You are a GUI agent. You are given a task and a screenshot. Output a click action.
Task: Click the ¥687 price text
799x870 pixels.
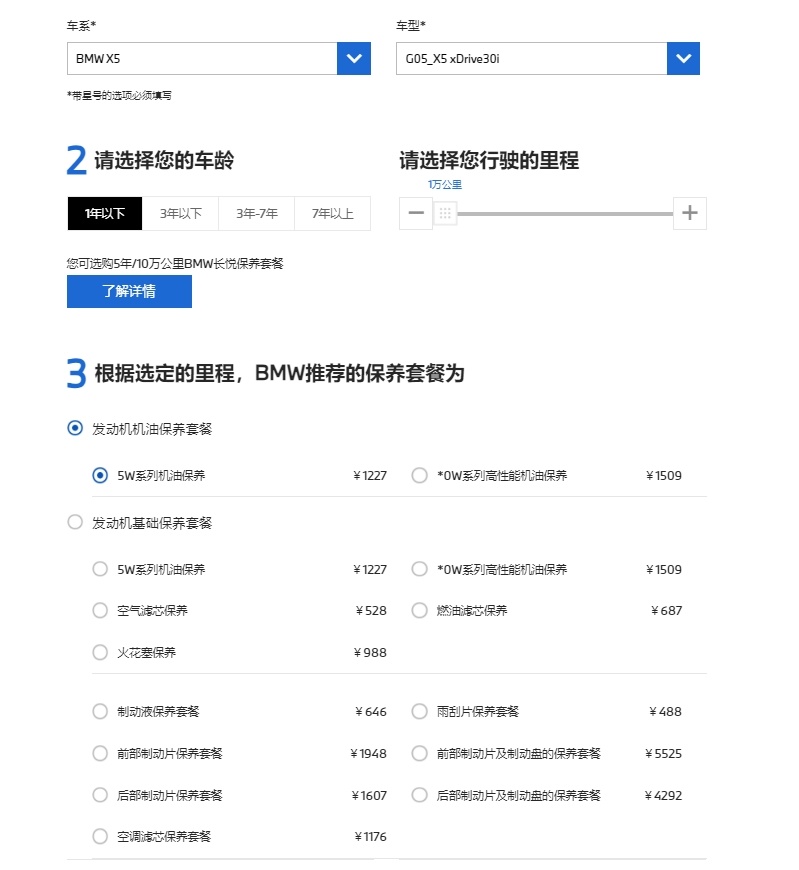tap(666, 610)
